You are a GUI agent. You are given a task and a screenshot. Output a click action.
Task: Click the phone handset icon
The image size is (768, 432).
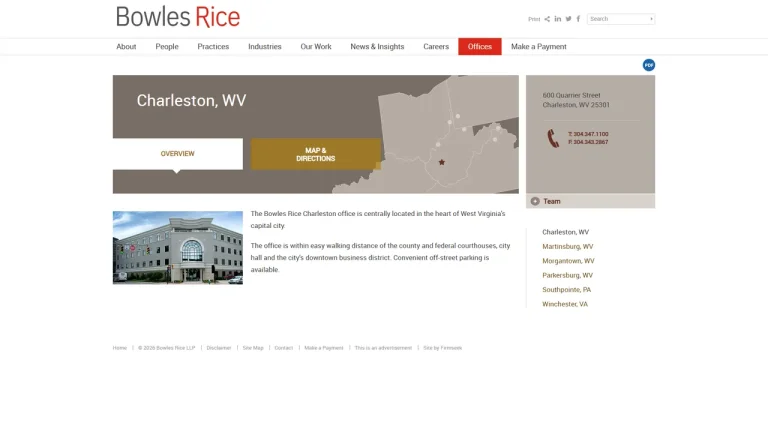click(553, 138)
